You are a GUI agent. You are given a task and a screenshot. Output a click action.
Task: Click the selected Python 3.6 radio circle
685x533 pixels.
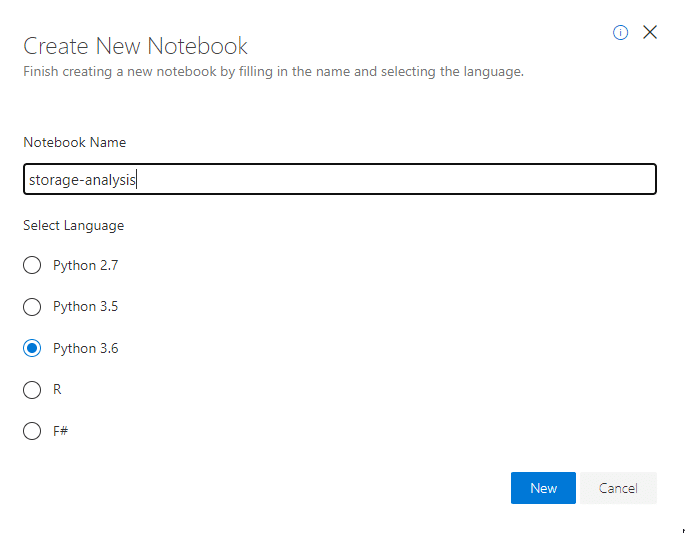pyautogui.click(x=32, y=348)
